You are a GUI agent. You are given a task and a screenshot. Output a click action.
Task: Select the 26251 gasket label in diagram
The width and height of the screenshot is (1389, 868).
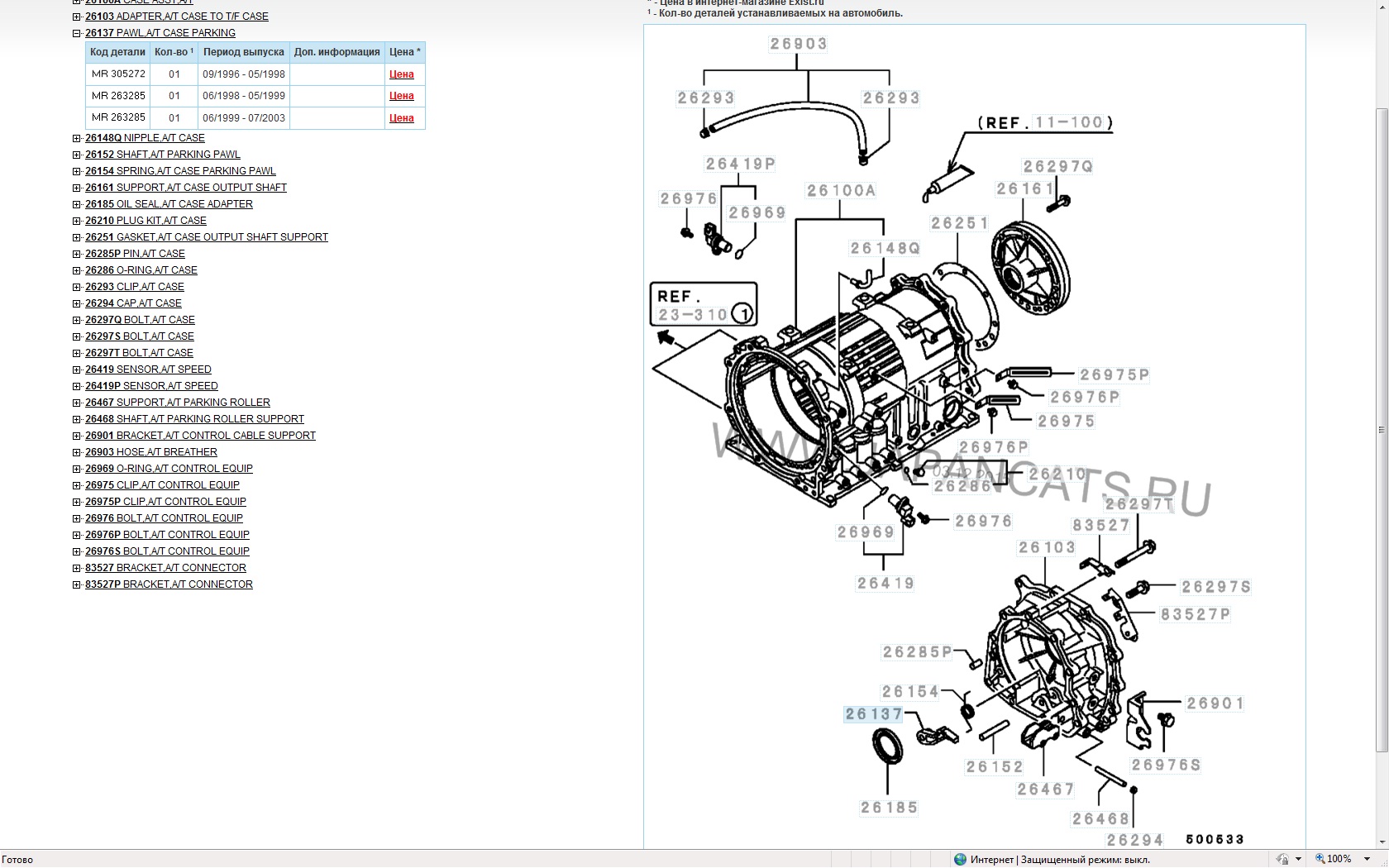(x=959, y=223)
